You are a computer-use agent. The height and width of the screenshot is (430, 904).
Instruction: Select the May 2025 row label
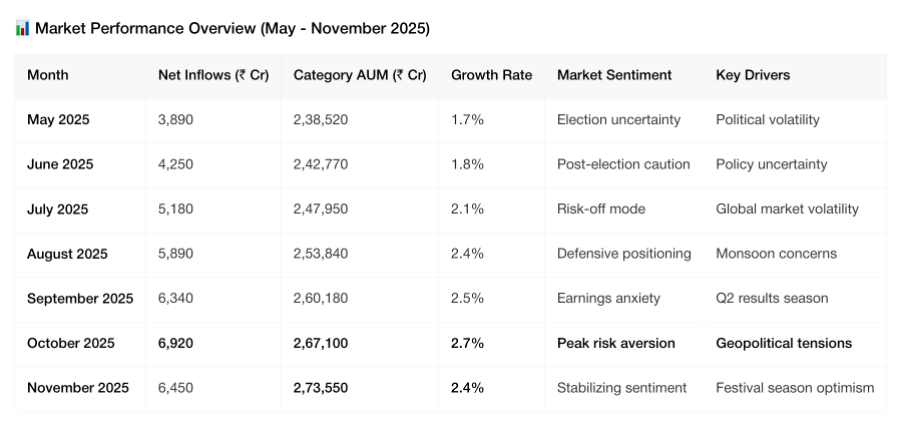click(58, 120)
